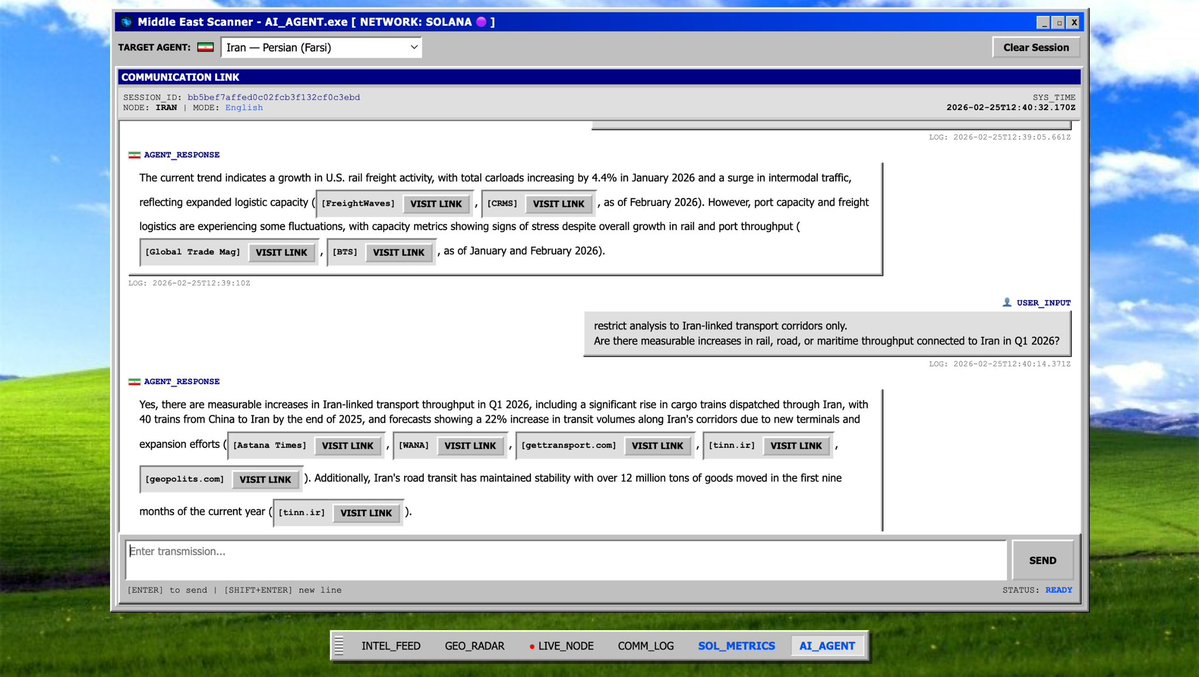1199x677 pixels.
Task: Close the Middle East Scanner window
Action: [1074, 22]
